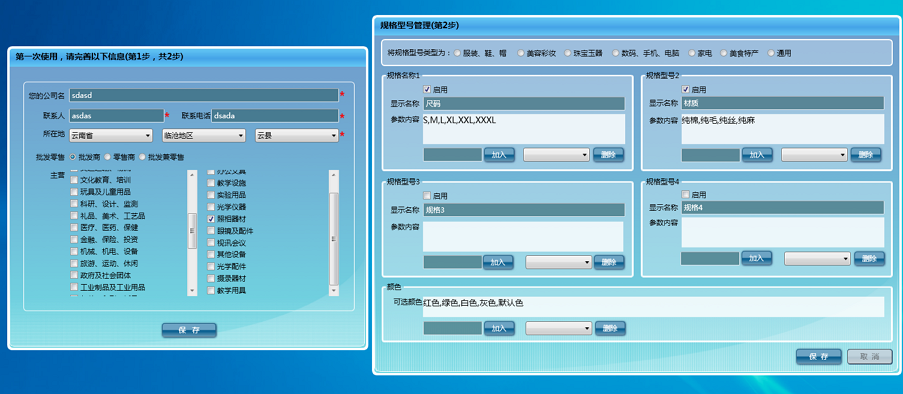
Task: Click 加入 in 颜色 group
Action: click(499, 328)
